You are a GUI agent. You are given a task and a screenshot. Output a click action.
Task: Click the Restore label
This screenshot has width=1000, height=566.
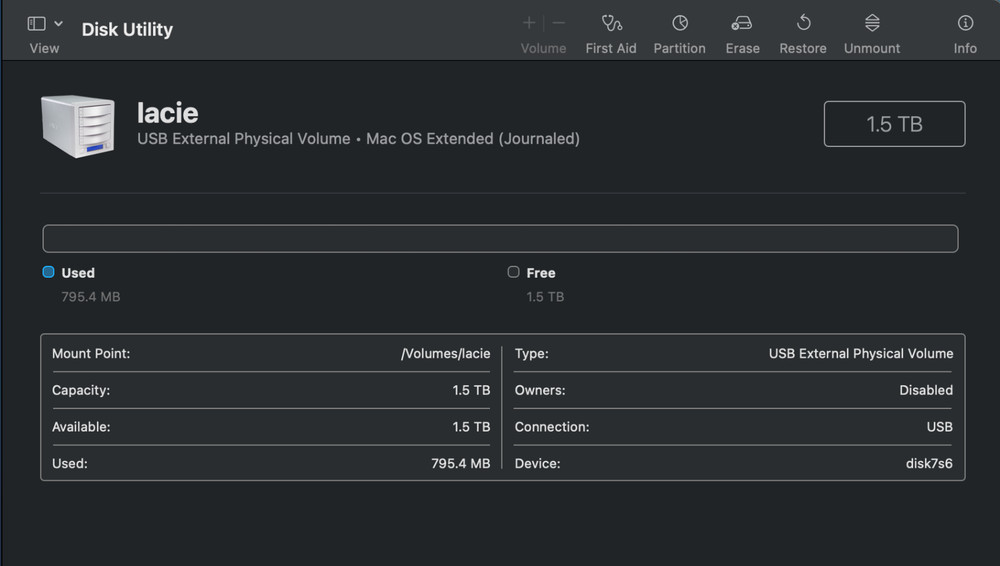[803, 48]
